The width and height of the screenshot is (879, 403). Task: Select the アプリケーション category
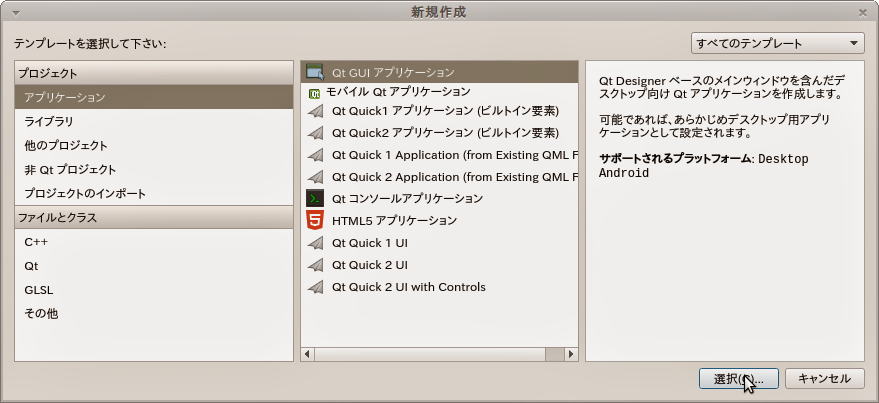(154, 97)
